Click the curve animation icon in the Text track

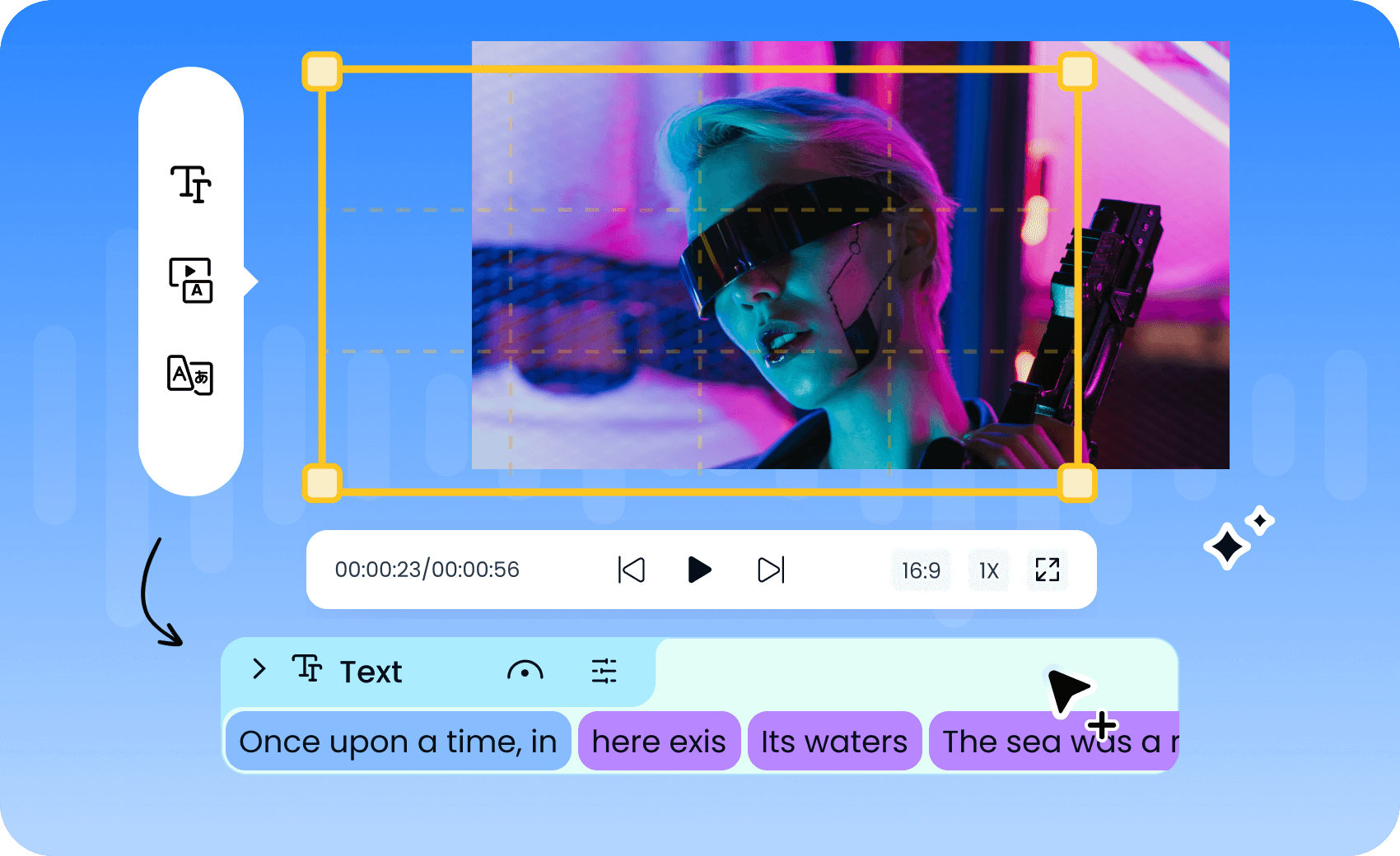click(x=525, y=672)
